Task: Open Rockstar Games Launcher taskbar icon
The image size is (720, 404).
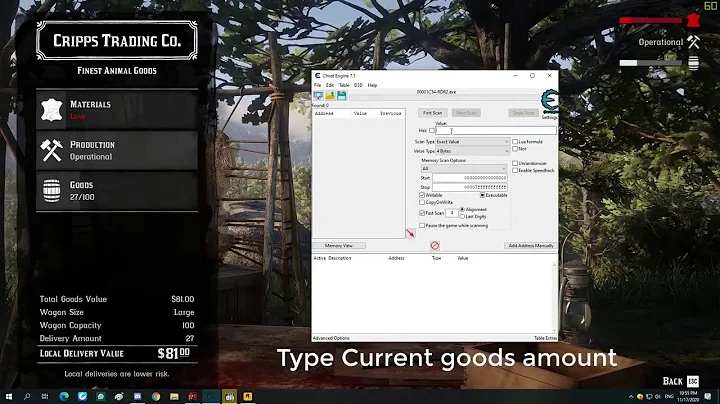Action: coord(248,396)
